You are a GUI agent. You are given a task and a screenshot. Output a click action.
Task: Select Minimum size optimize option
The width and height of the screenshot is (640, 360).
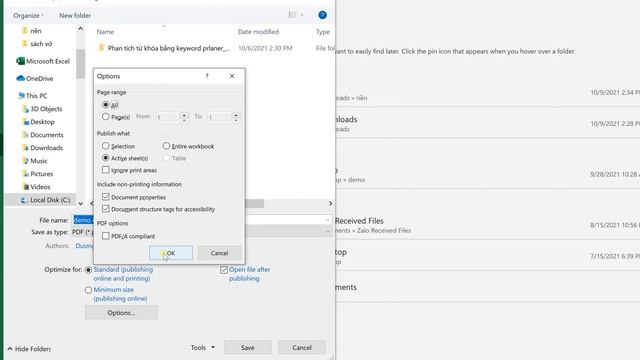(x=88, y=290)
